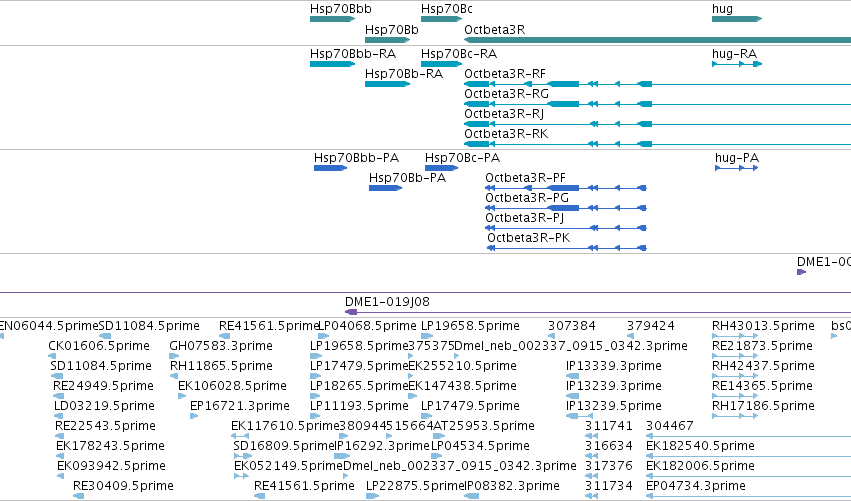Select the LP22875.5prime label

tap(415, 486)
